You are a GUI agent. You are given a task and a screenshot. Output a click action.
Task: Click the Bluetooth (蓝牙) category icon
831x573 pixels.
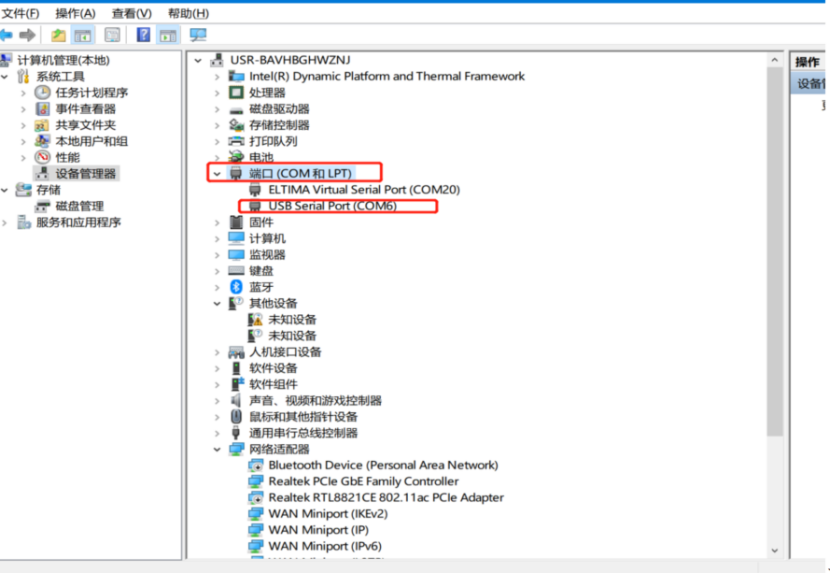[x=236, y=287]
